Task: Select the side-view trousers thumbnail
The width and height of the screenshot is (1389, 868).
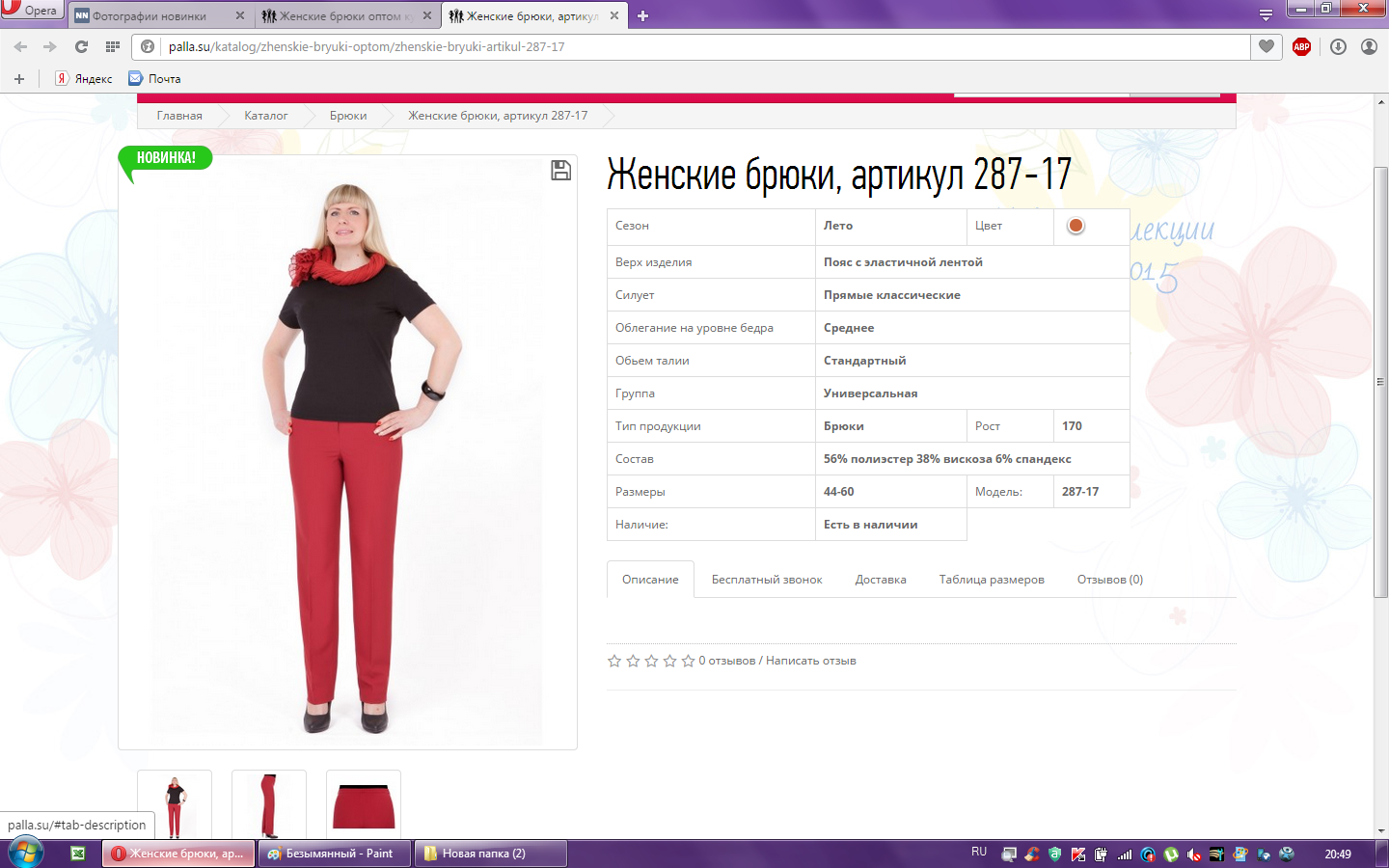Action: point(269,806)
